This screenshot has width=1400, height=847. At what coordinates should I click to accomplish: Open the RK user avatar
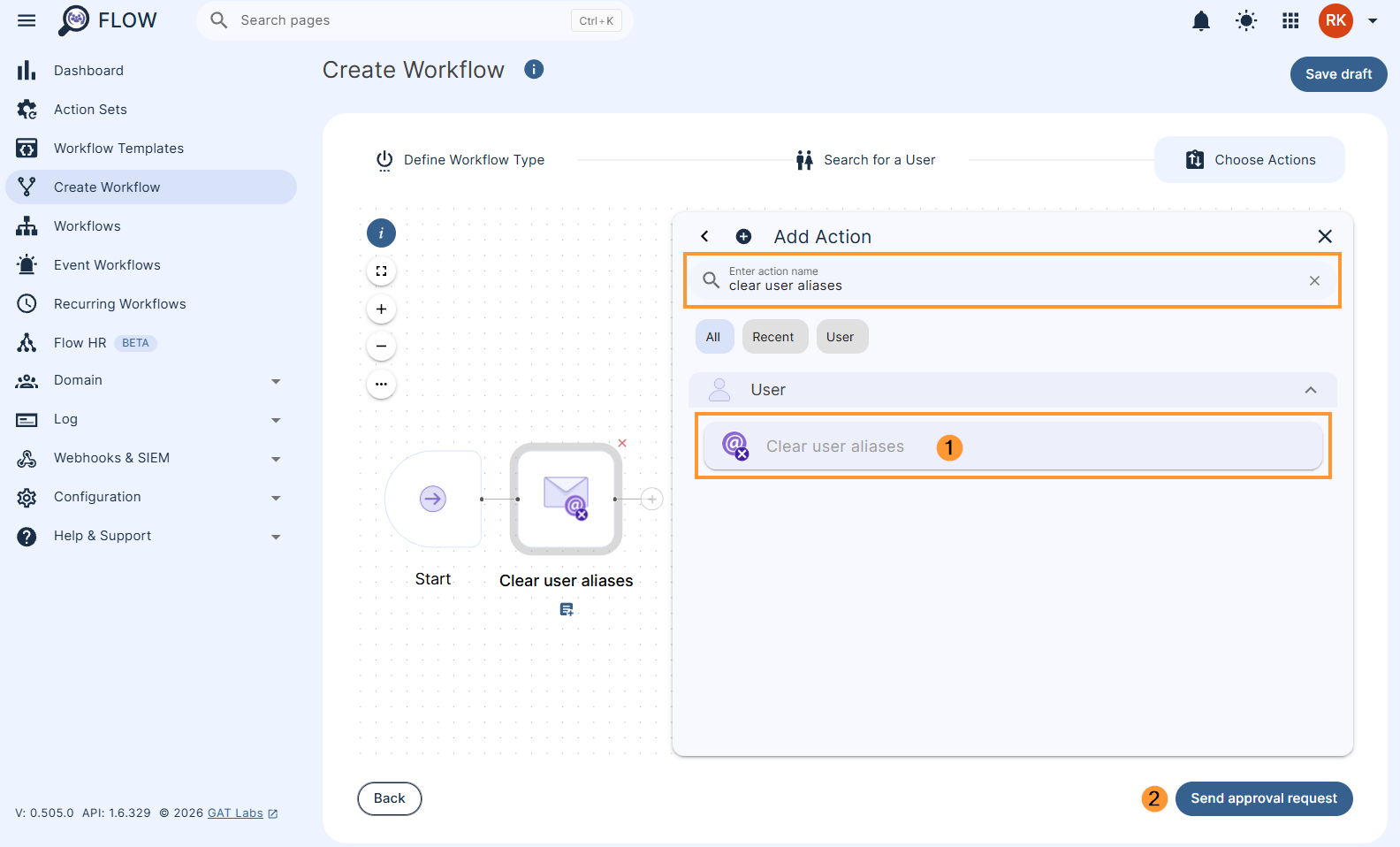click(1335, 20)
